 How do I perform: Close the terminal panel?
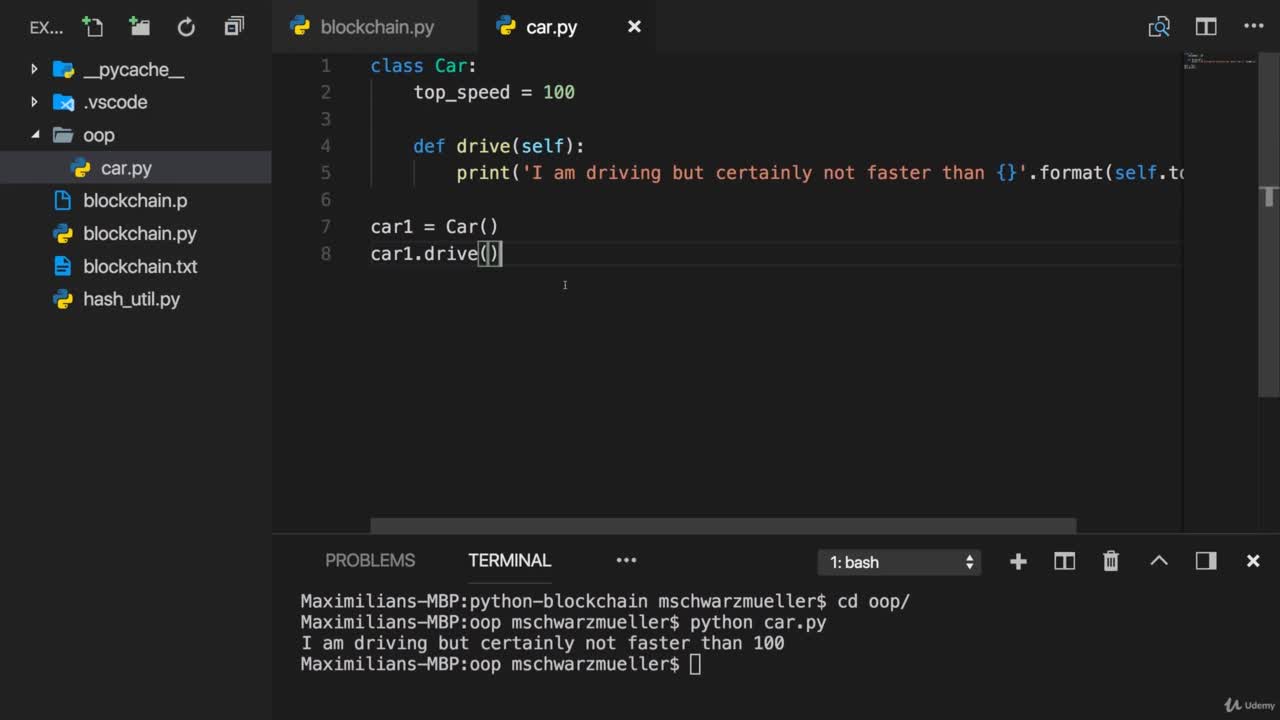(1253, 561)
